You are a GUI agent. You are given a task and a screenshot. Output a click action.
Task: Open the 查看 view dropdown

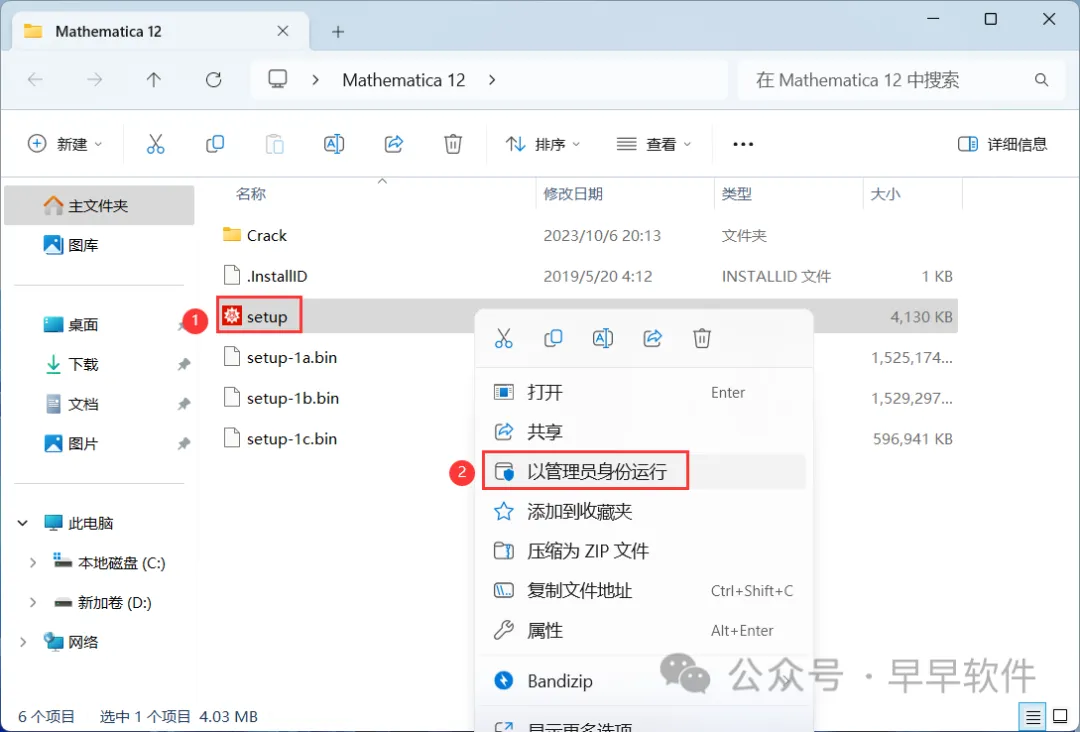pos(654,144)
